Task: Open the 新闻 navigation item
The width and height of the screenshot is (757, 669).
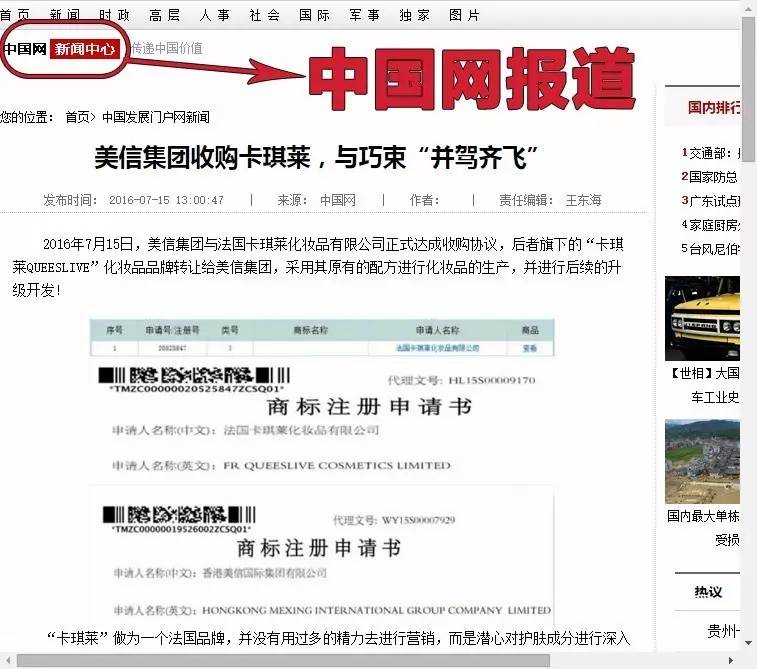Action: click(65, 15)
